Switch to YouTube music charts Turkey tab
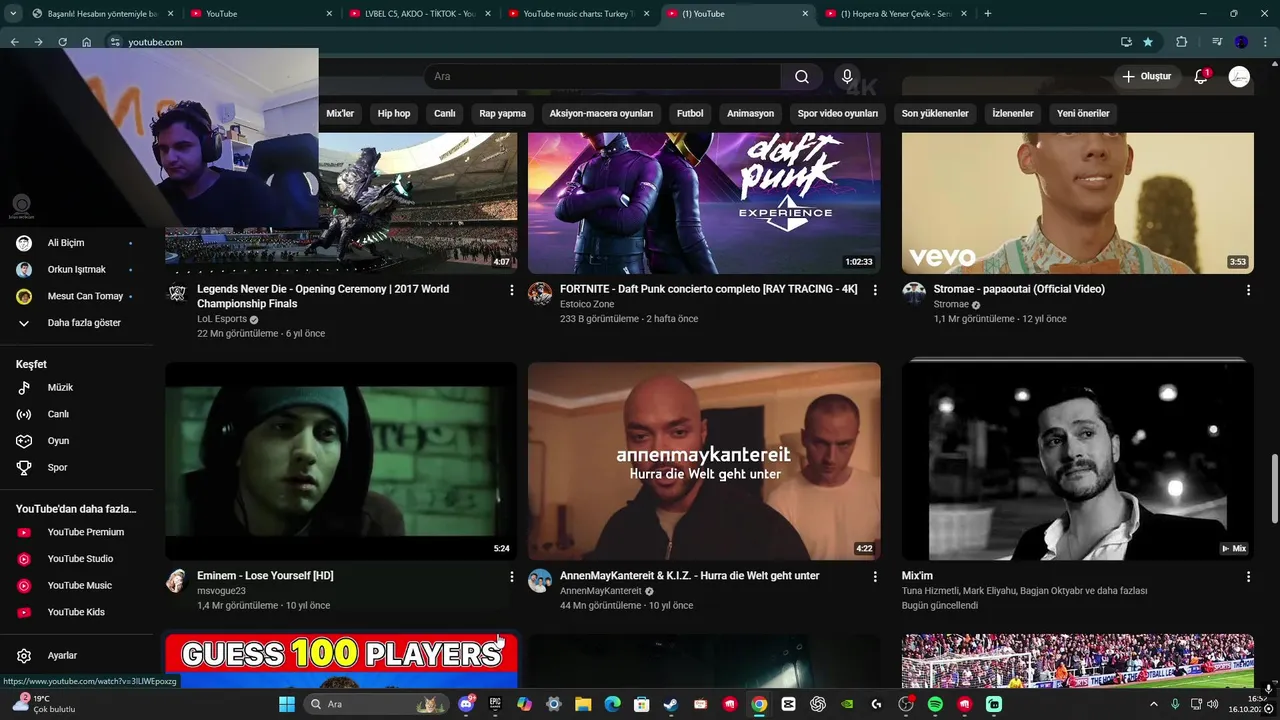The height and width of the screenshot is (720, 1280). tap(578, 14)
